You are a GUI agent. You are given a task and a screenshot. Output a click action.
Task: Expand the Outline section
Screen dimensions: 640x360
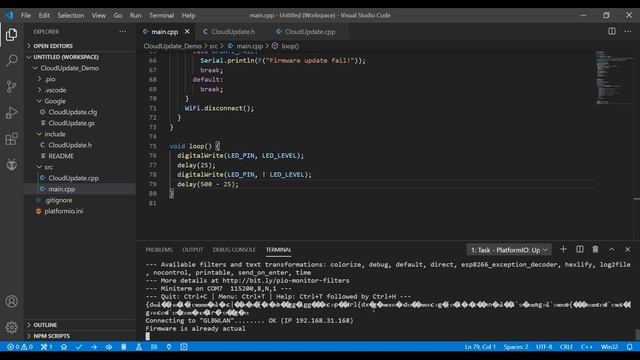(80, 325)
